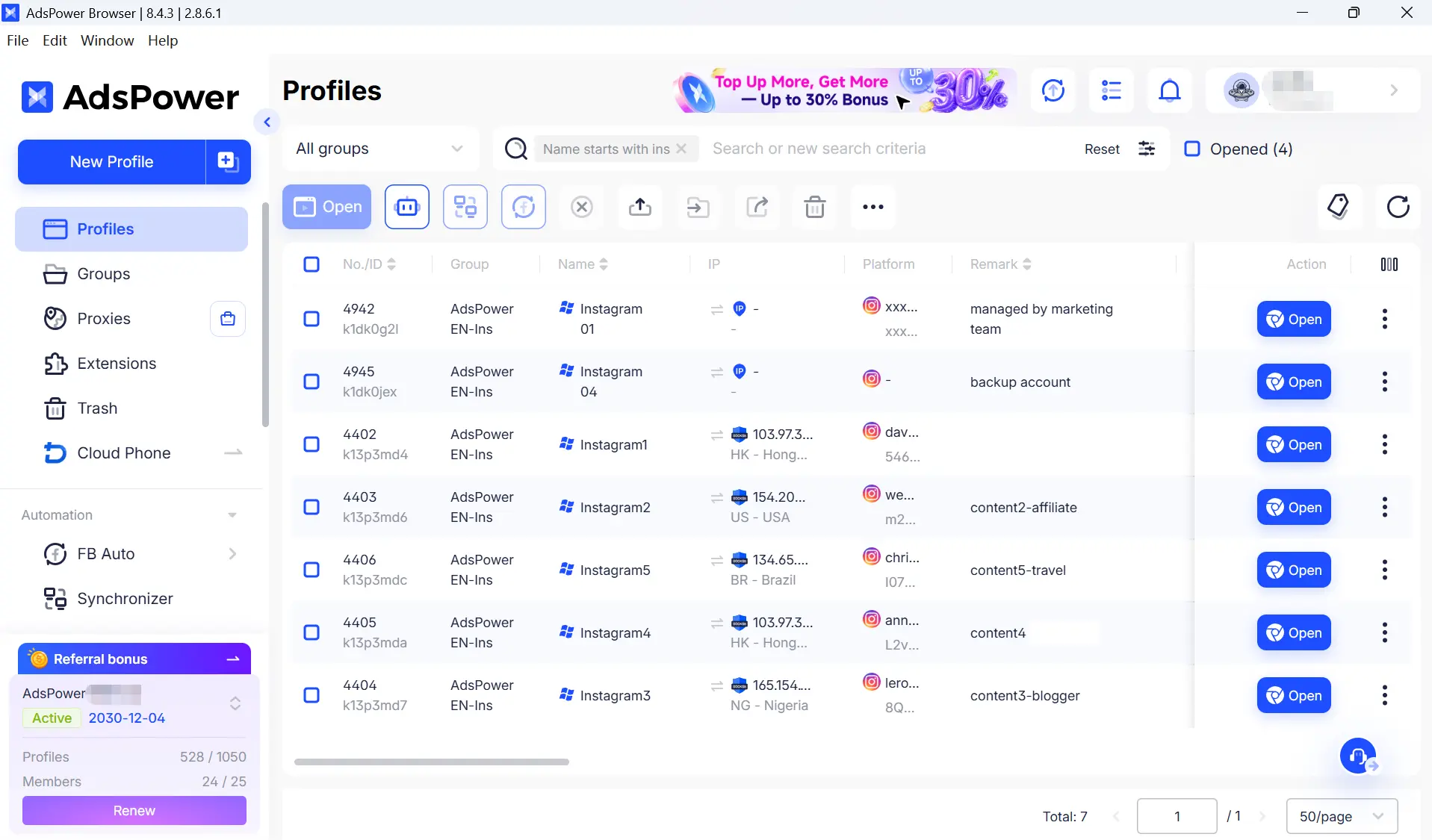Click the floating support headset icon
This screenshot has width=1432, height=840.
tap(1359, 756)
